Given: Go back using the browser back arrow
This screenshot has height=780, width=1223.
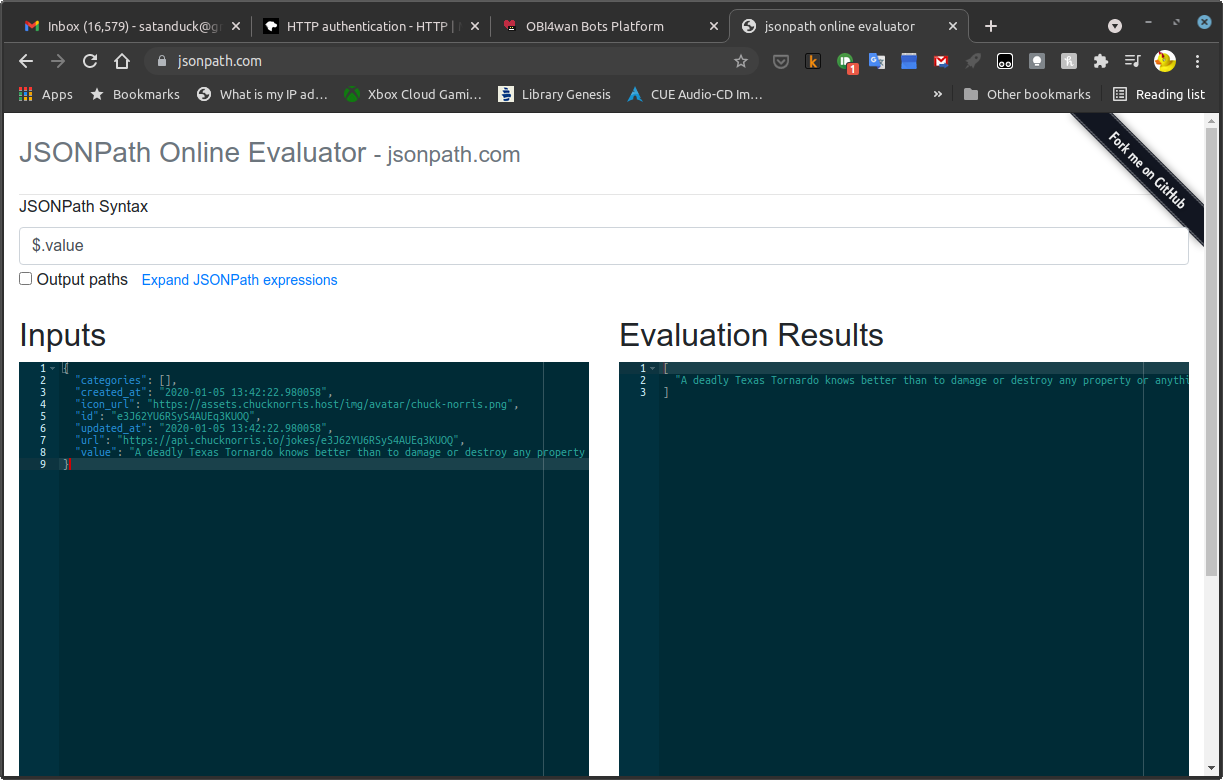Looking at the screenshot, I should (x=26, y=61).
